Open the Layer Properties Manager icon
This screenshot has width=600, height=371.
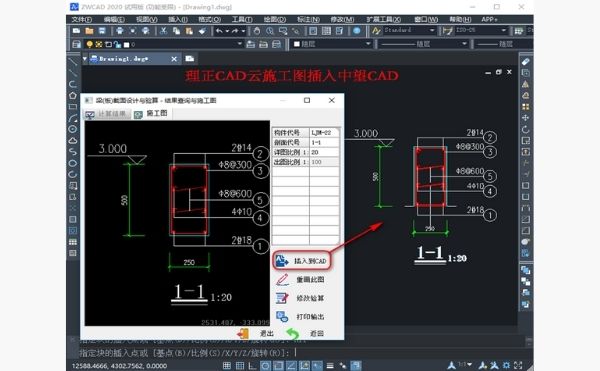[77, 44]
